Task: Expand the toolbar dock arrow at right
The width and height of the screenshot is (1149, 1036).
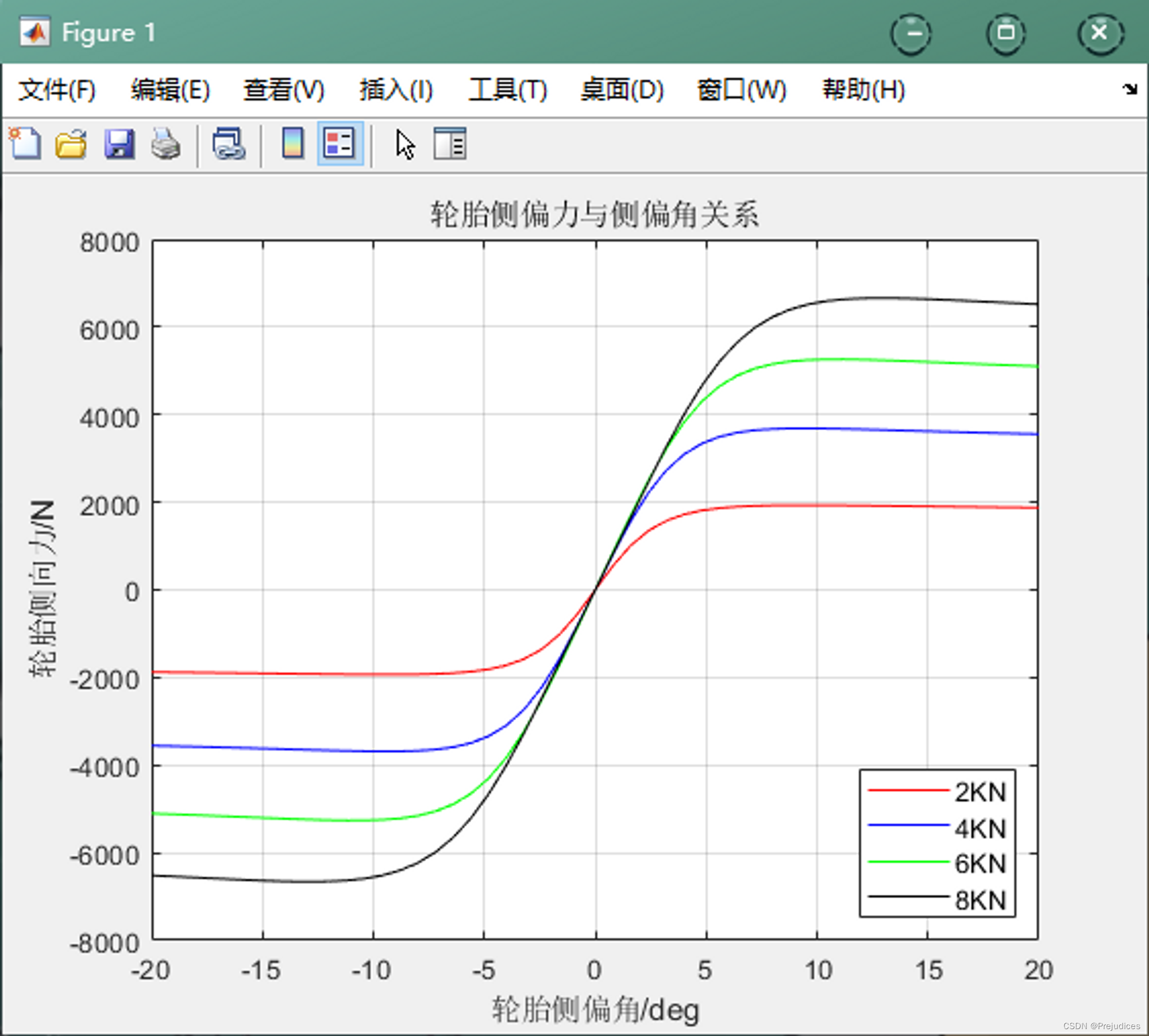Action: [x=1129, y=89]
